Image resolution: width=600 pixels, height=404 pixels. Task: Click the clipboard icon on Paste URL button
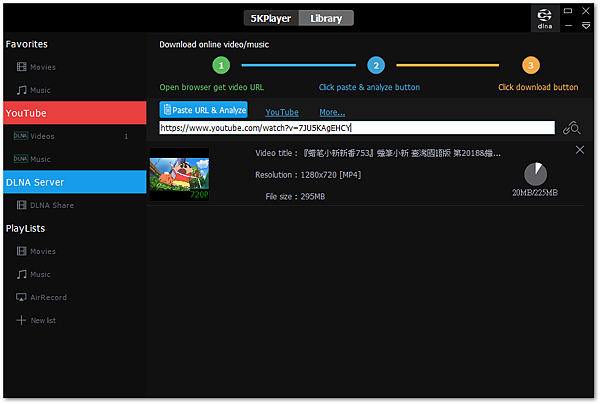(167, 110)
